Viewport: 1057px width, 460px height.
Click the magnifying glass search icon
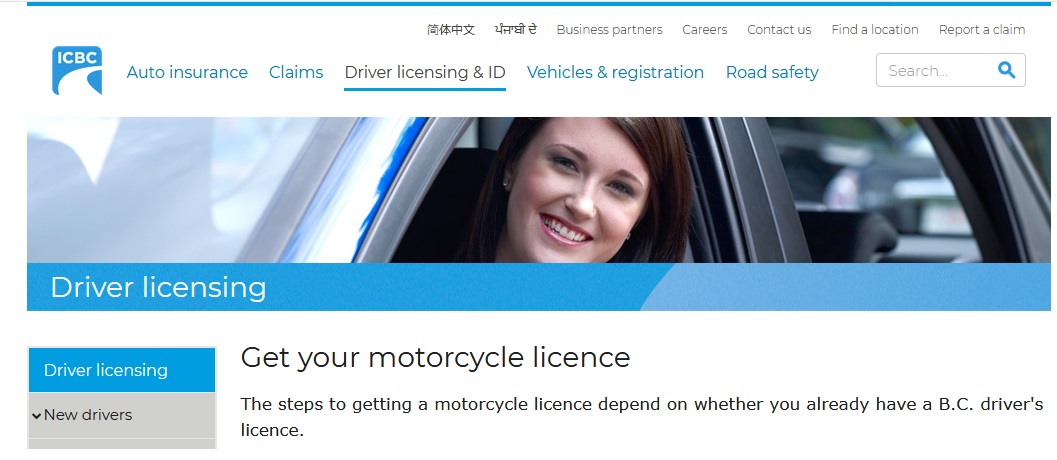coord(1006,70)
